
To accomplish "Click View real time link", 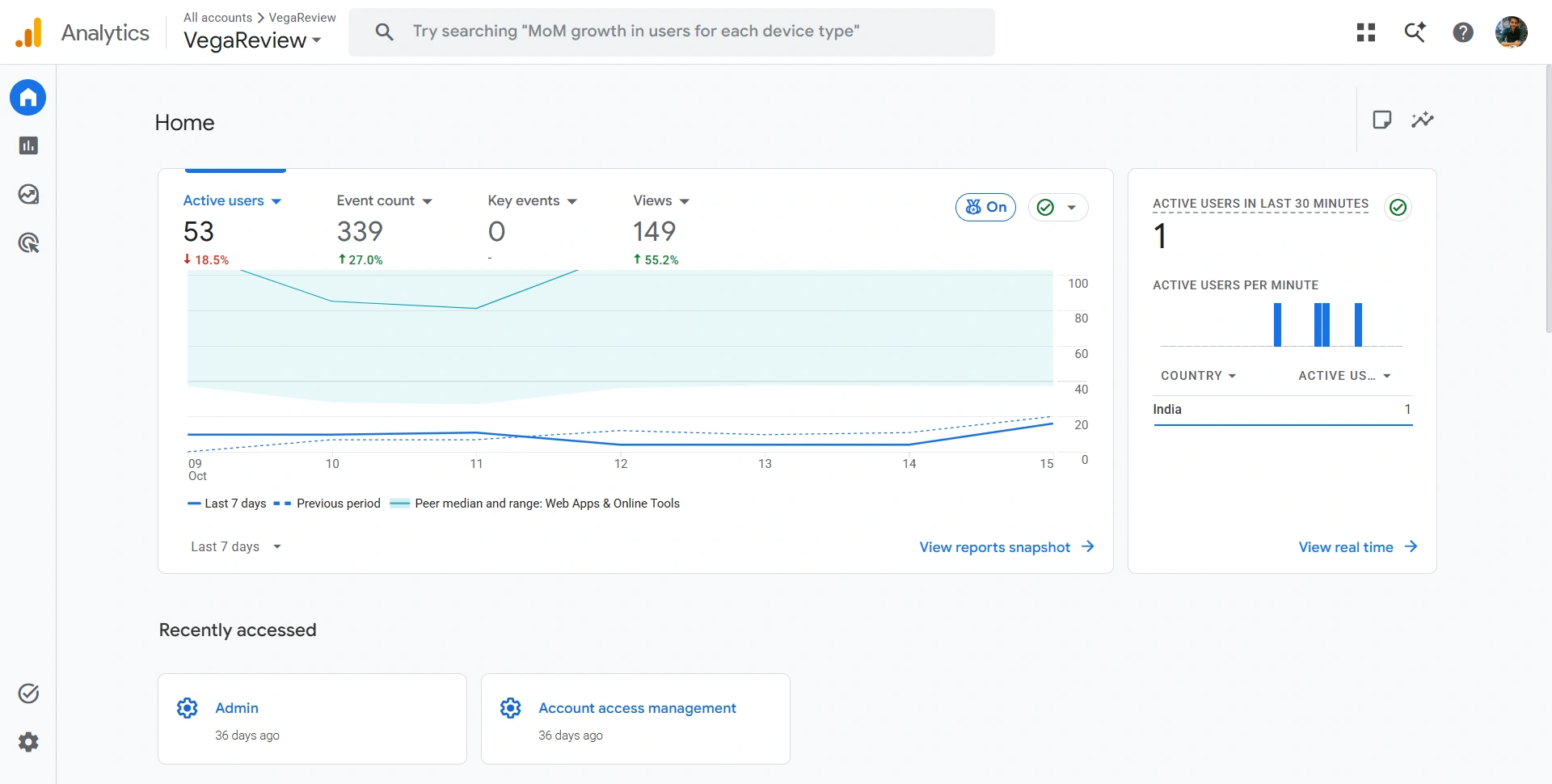I will [x=1358, y=547].
